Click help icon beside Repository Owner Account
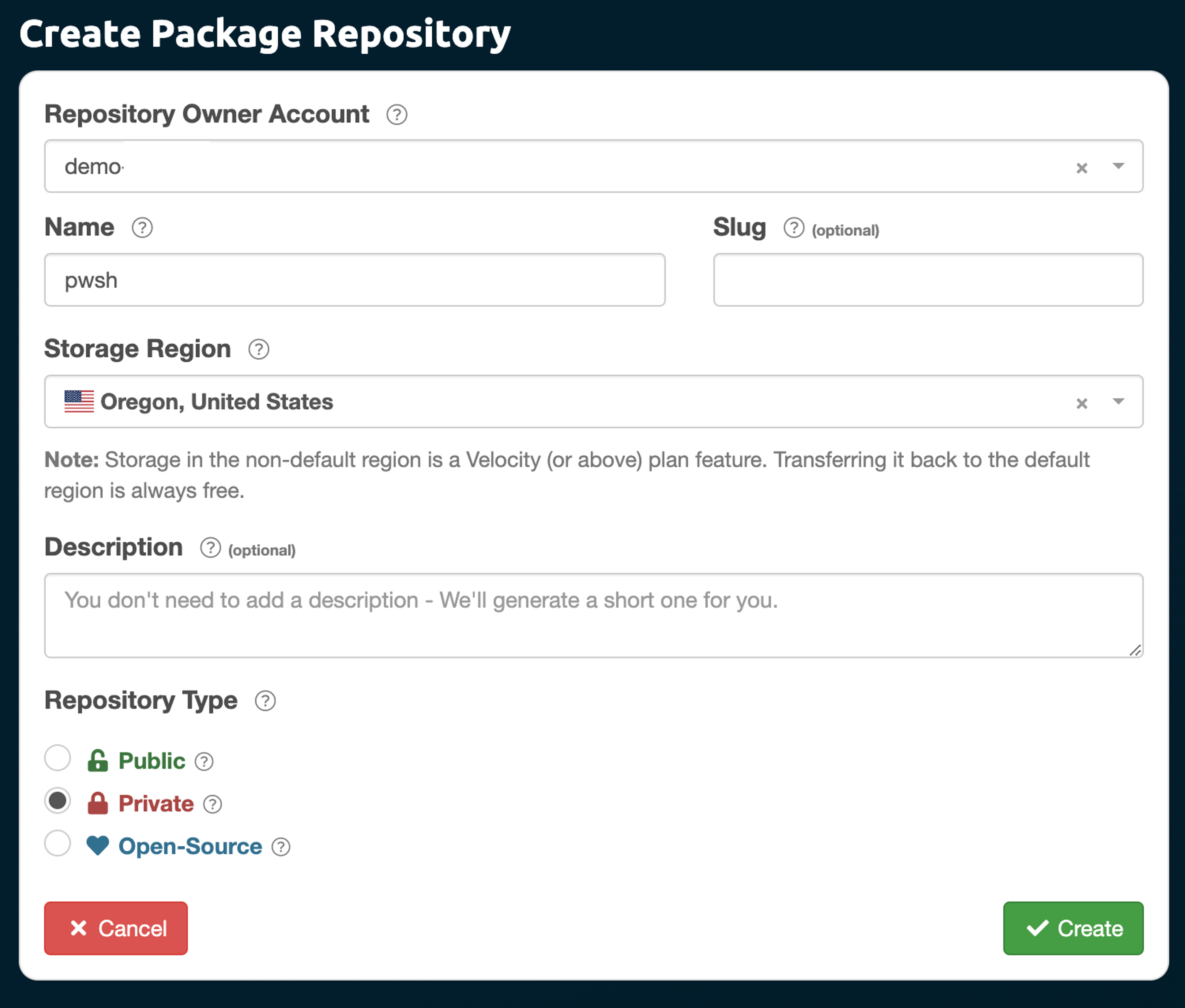The width and height of the screenshot is (1185, 1008). coord(396,115)
